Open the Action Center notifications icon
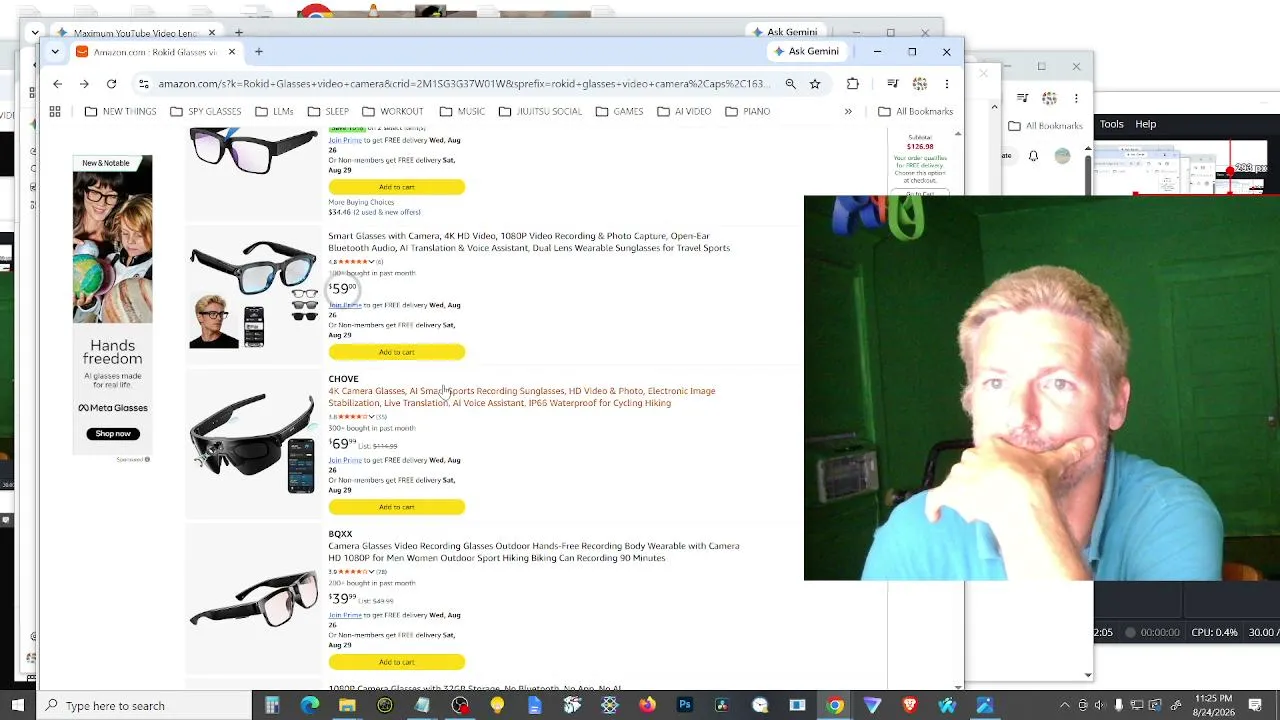 pos(1255,706)
